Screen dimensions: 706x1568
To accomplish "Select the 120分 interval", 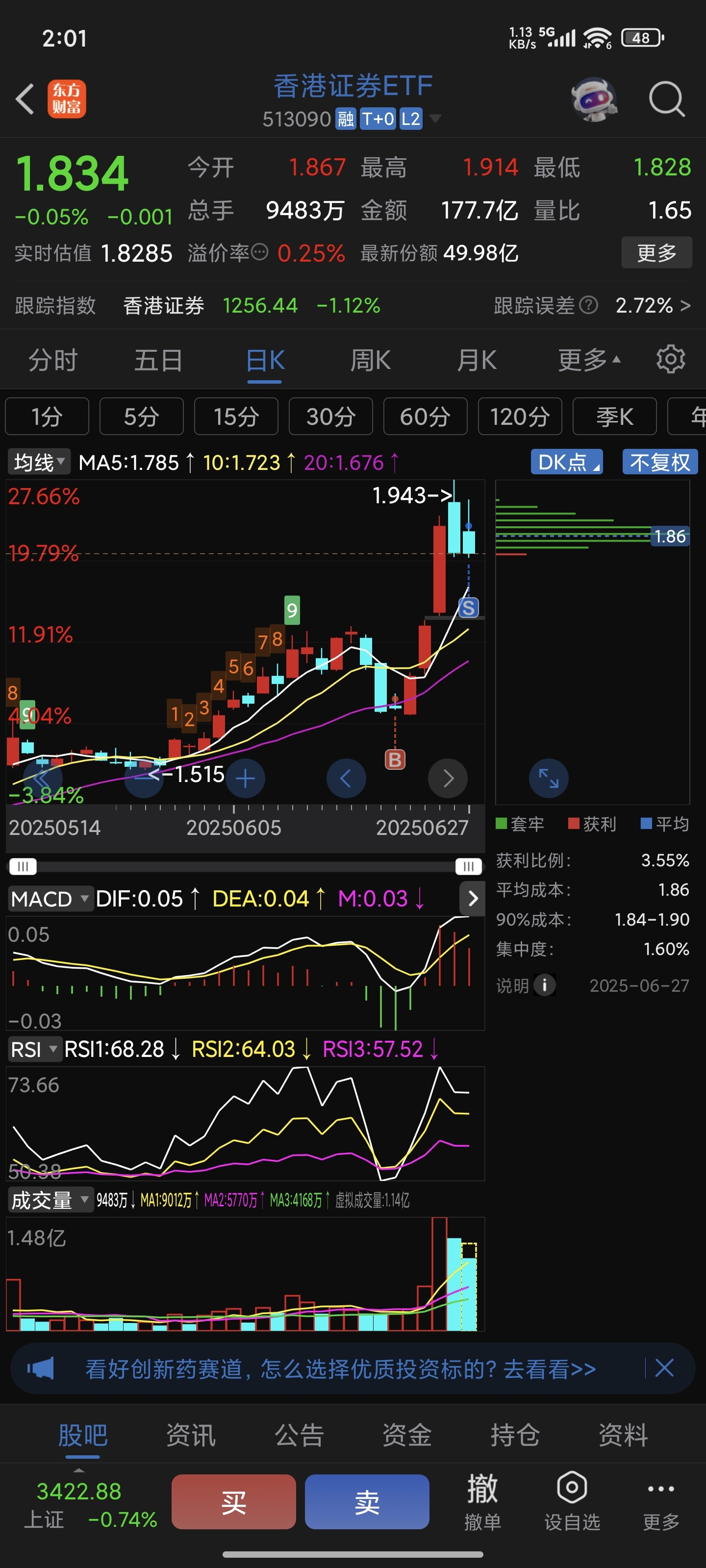I will point(520,416).
